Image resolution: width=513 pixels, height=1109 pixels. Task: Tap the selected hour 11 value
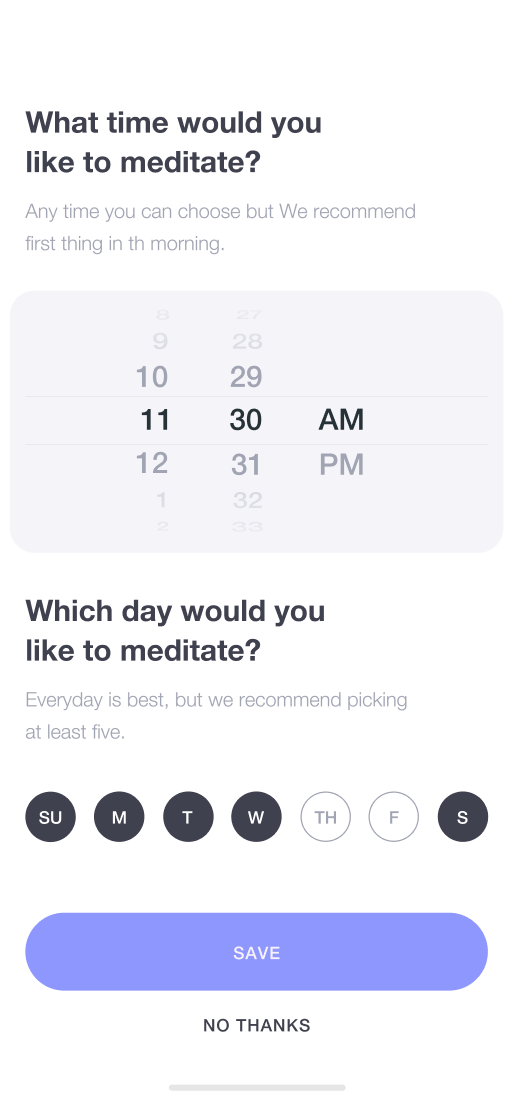tap(155, 420)
